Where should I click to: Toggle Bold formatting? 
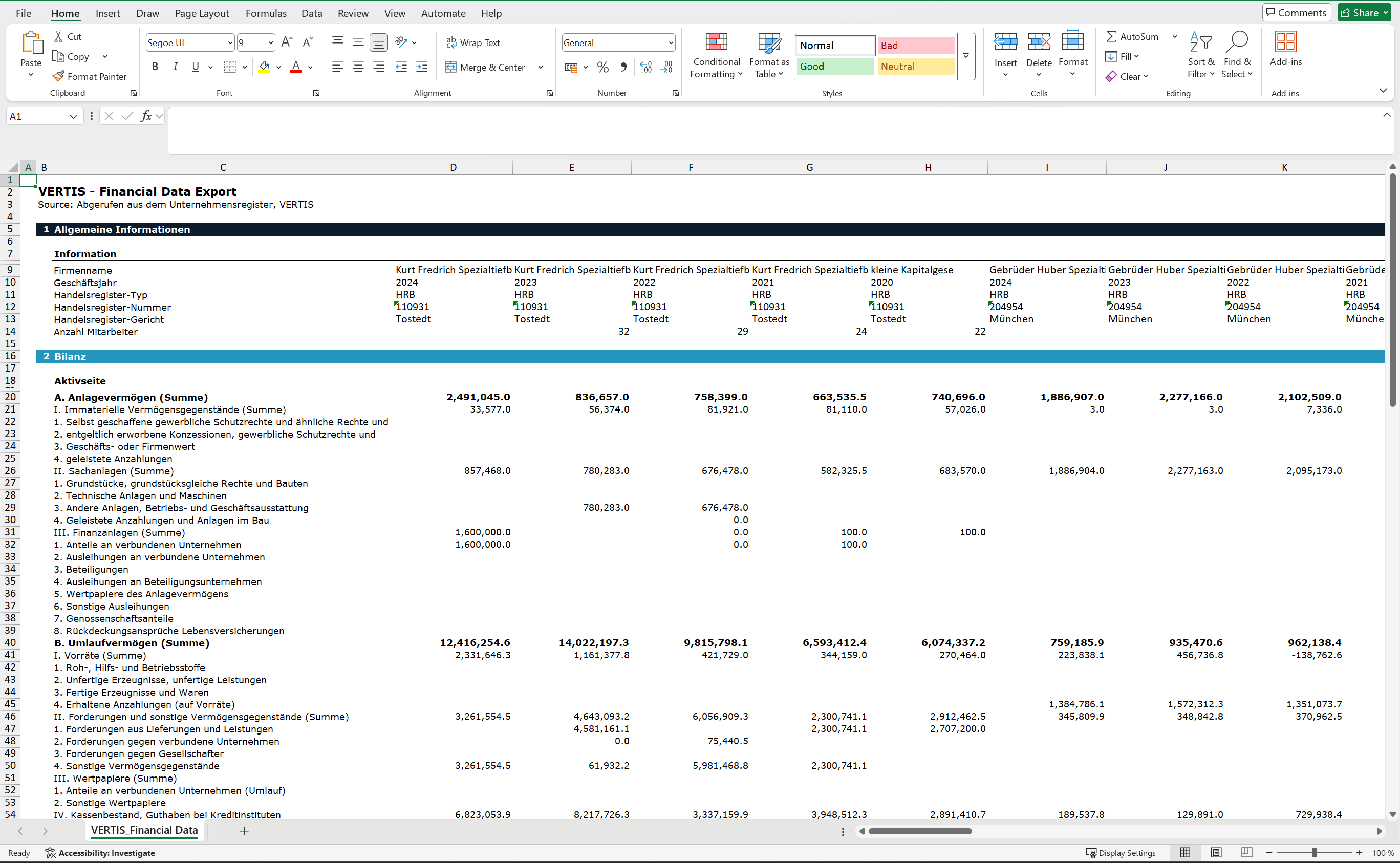[x=155, y=68]
